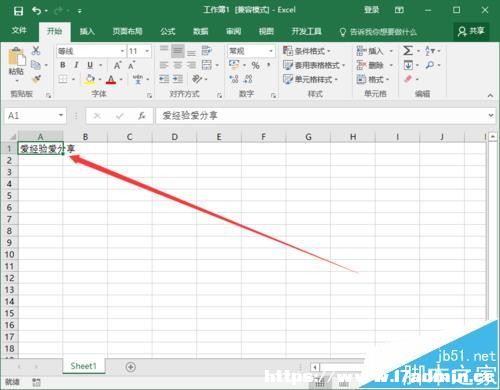Click the Undo arrow icon
Image resolution: width=500 pixels, height=390 pixels.
37,11
